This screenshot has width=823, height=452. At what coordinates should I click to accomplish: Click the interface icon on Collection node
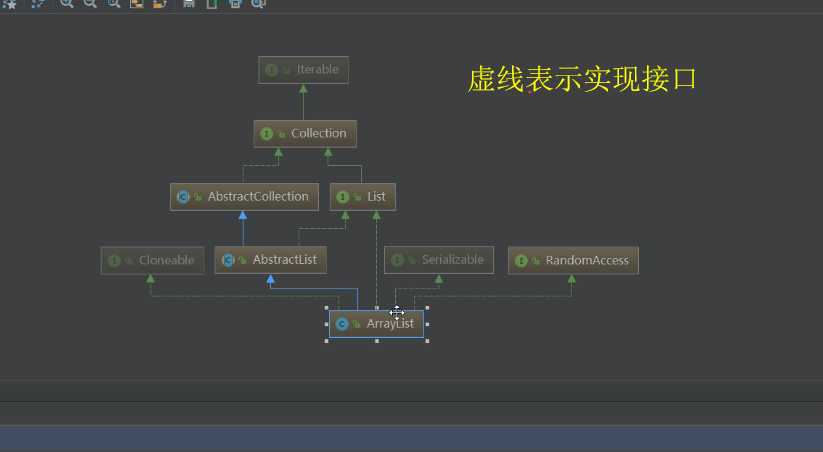(267, 134)
